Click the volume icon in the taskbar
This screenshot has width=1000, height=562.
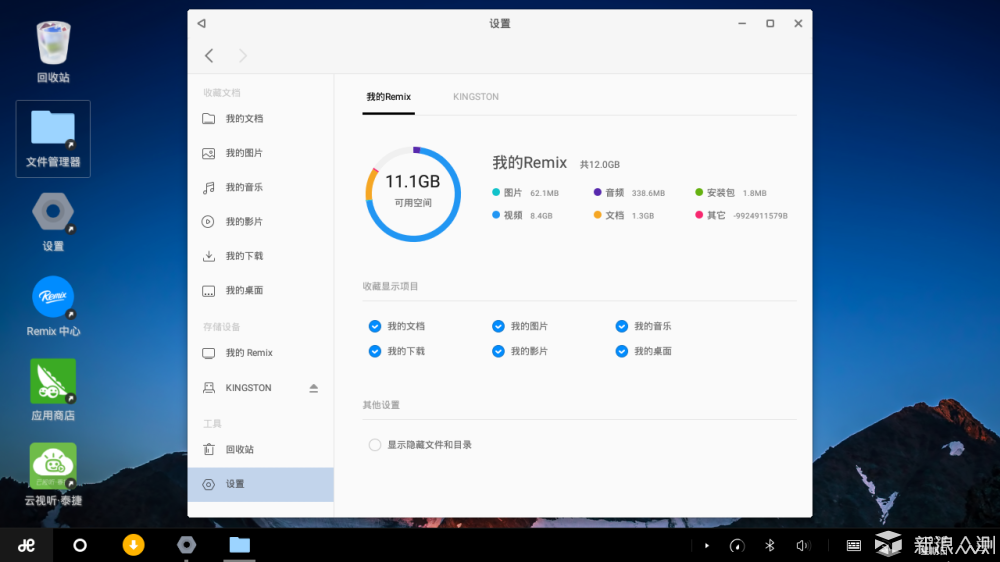(x=802, y=545)
